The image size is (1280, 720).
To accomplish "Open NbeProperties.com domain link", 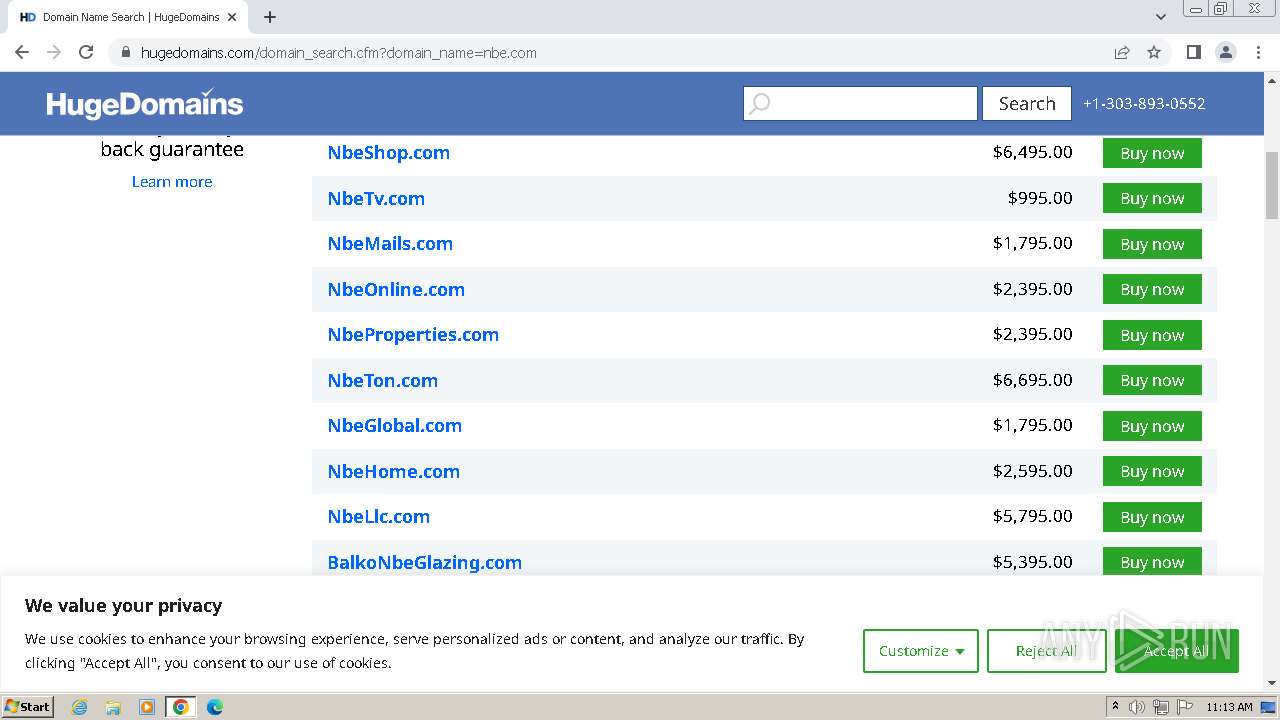I will tap(413, 335).
